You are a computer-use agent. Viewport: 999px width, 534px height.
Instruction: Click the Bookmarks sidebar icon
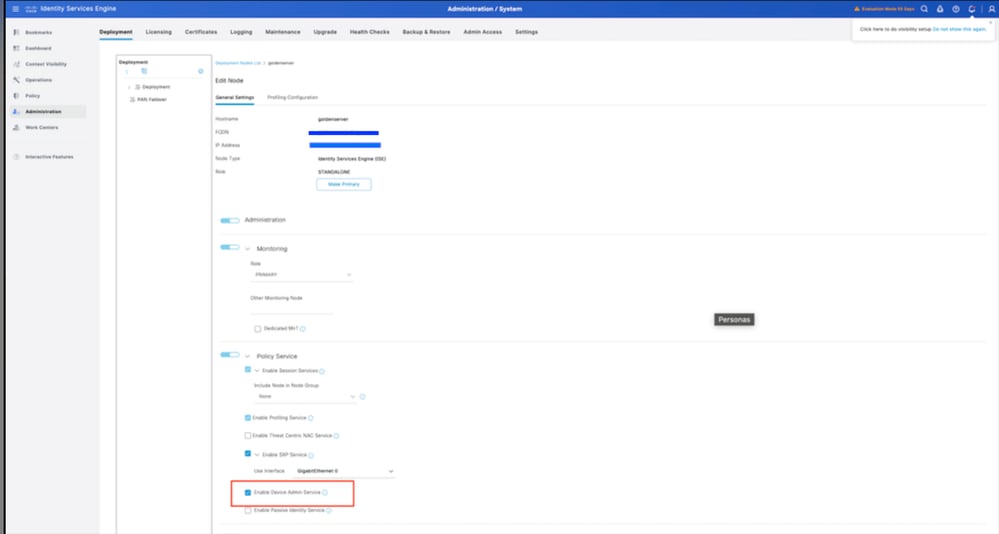pos(17,32)
